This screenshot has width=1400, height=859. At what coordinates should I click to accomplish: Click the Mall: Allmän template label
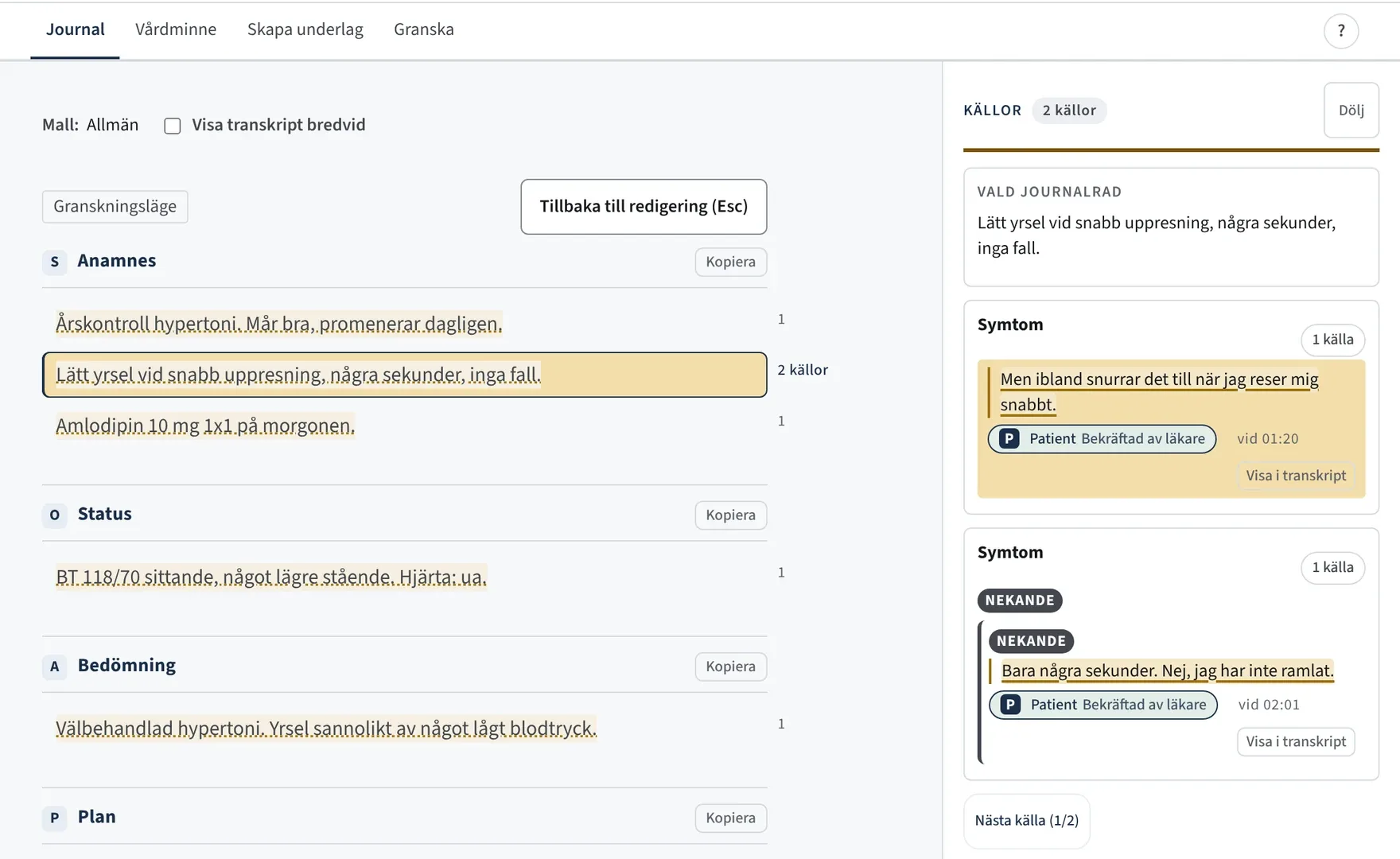tap(90, 125)
